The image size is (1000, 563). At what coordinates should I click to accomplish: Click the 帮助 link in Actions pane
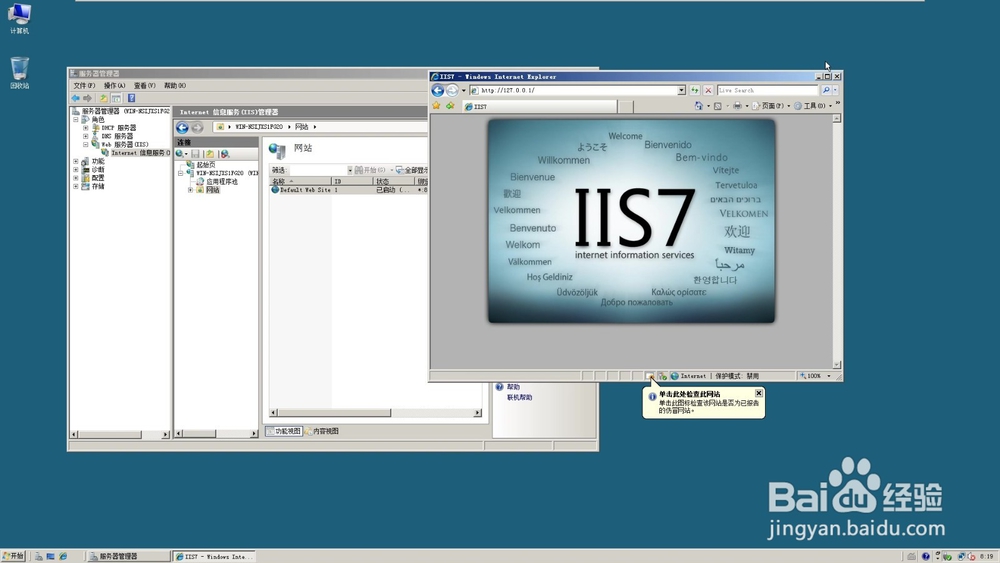click(x=513, y=386)
